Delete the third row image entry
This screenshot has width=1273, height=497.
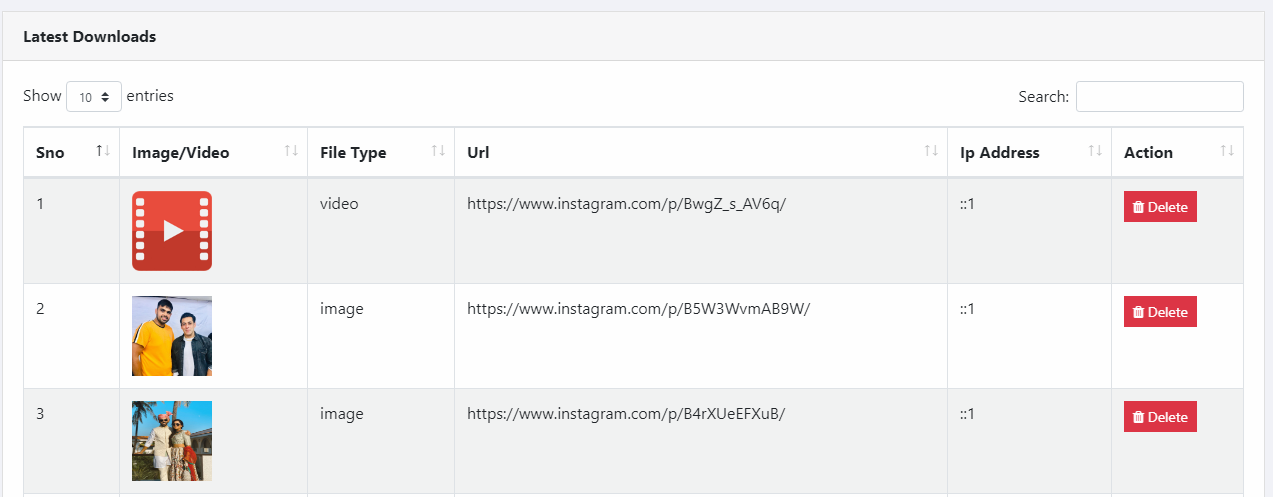(x=1160, y=417)
